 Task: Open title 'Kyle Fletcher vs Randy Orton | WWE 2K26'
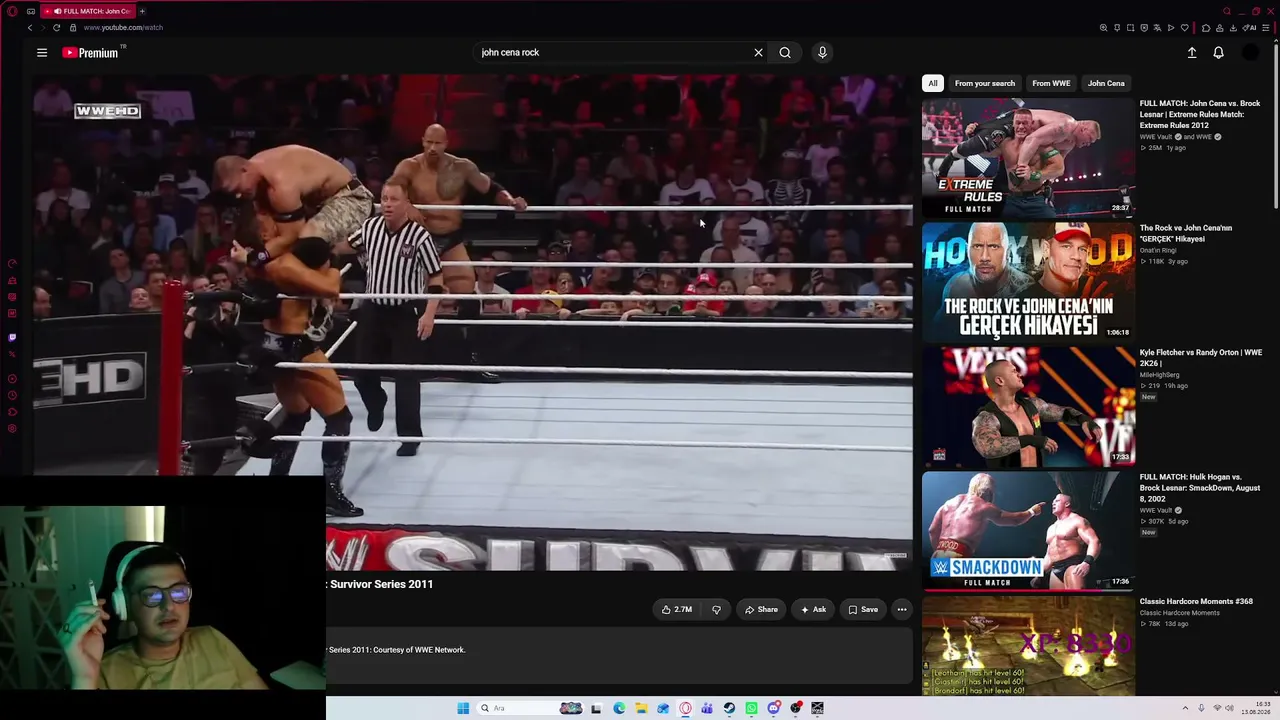pyautogui.click(x=1201, y=358)
